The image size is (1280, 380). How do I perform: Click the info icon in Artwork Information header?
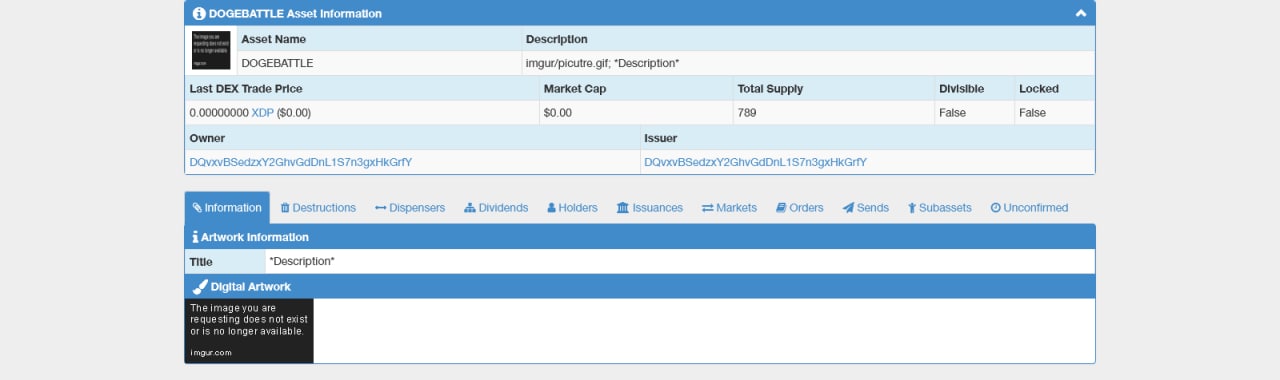pyautogui.click(x=195, y=237)
